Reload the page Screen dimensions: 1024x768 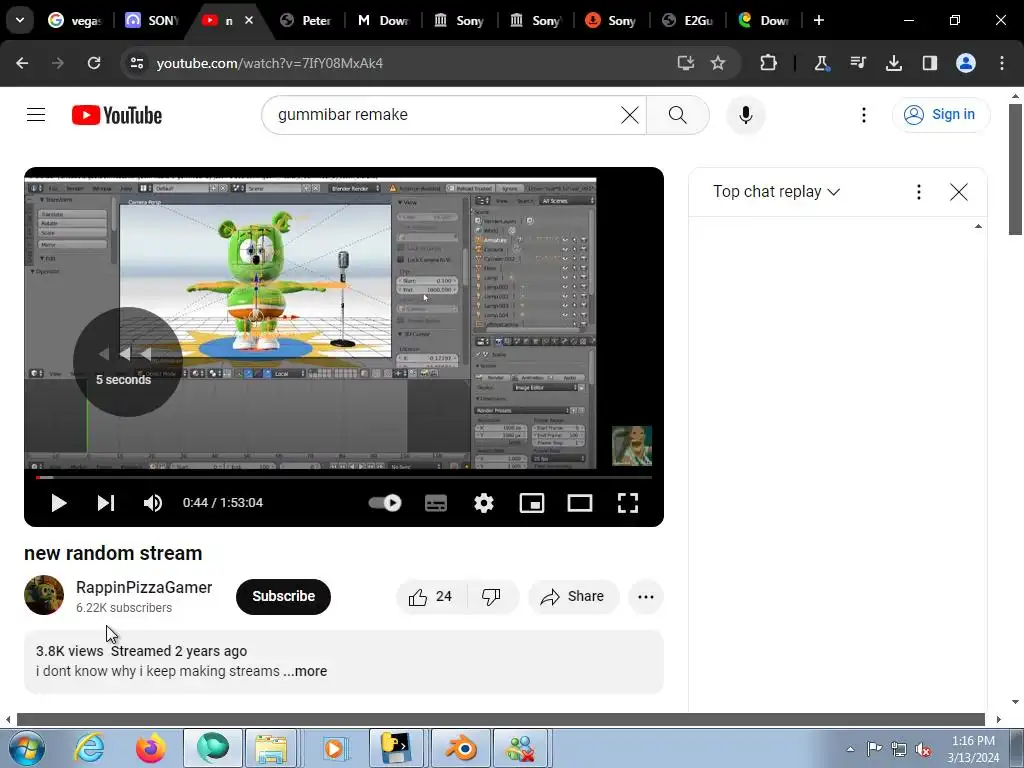point(94,63)
